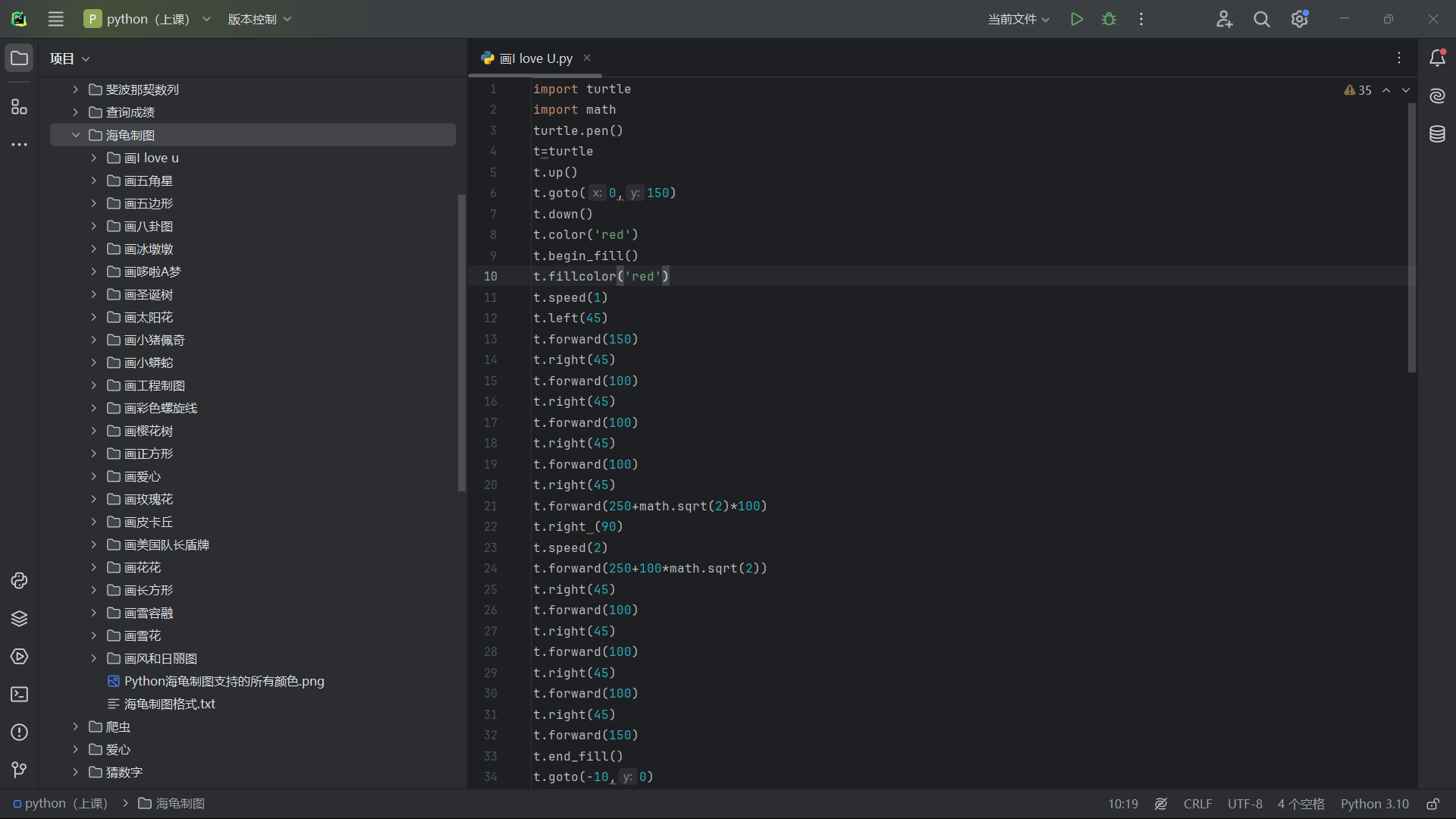Open the Terminal tool window

pos(19,695)
